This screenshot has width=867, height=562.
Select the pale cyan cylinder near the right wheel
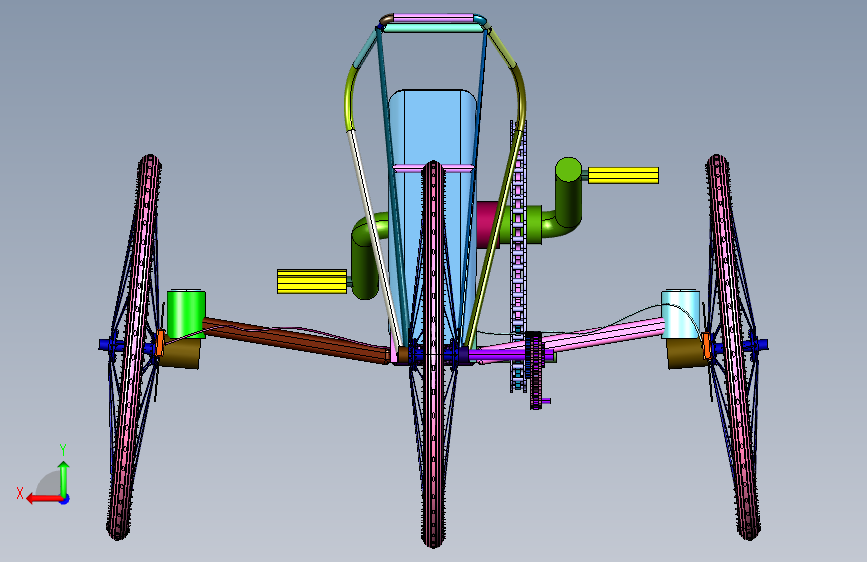coord(681,314)
